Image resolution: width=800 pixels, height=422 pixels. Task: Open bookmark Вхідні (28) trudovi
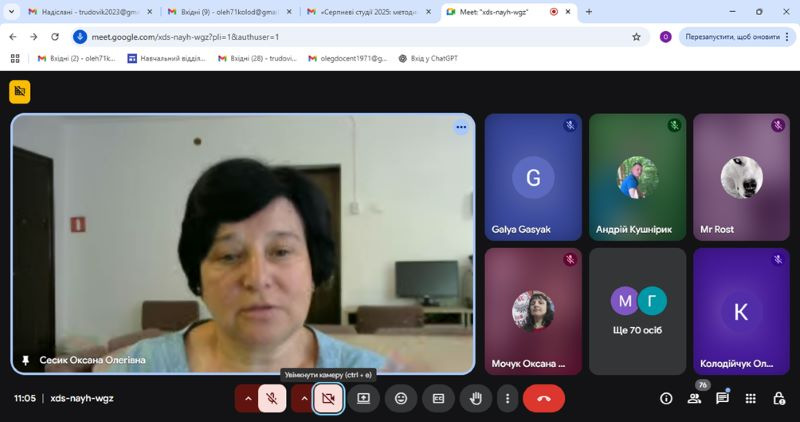(x=257, y=59)
